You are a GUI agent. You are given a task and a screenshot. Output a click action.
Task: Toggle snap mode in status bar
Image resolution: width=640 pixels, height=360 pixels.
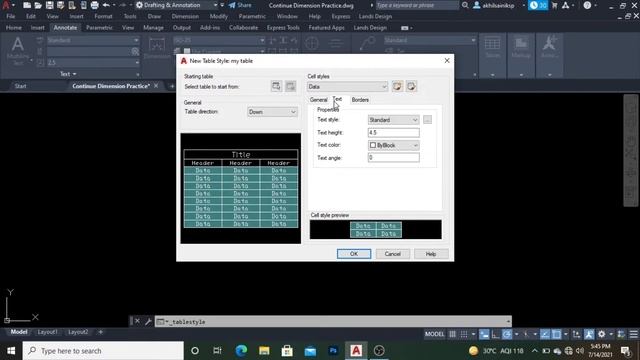point(464,334)
